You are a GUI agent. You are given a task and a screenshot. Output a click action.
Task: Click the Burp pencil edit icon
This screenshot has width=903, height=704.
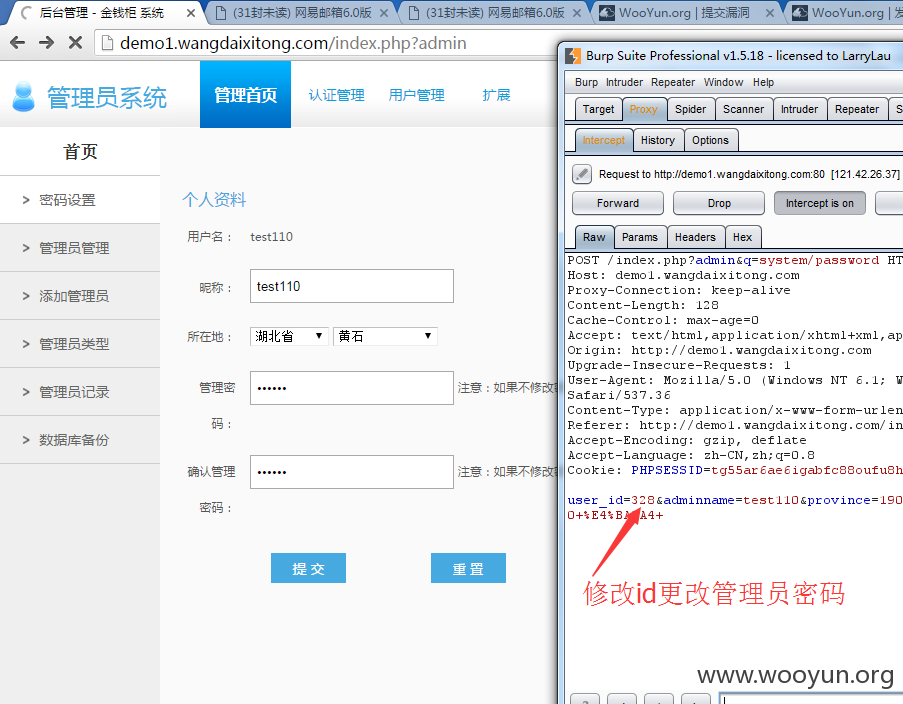[582, 174]
